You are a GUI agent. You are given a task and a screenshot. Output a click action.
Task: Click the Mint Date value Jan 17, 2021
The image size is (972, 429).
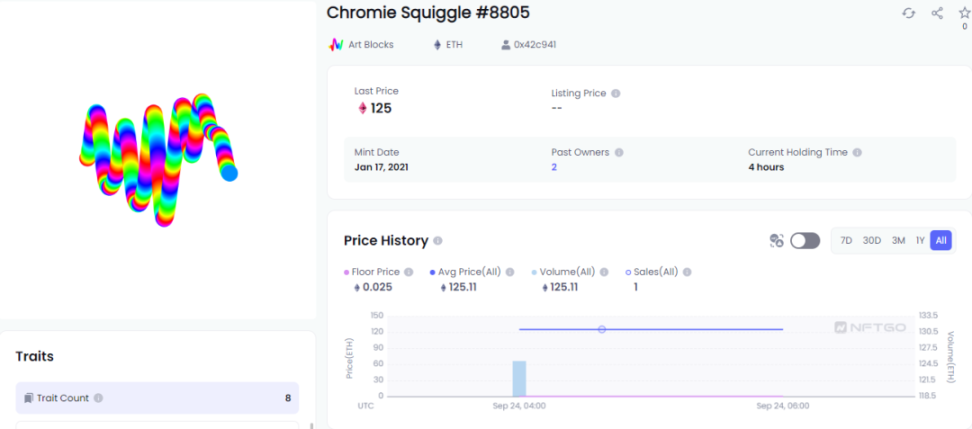pos(381,167)
